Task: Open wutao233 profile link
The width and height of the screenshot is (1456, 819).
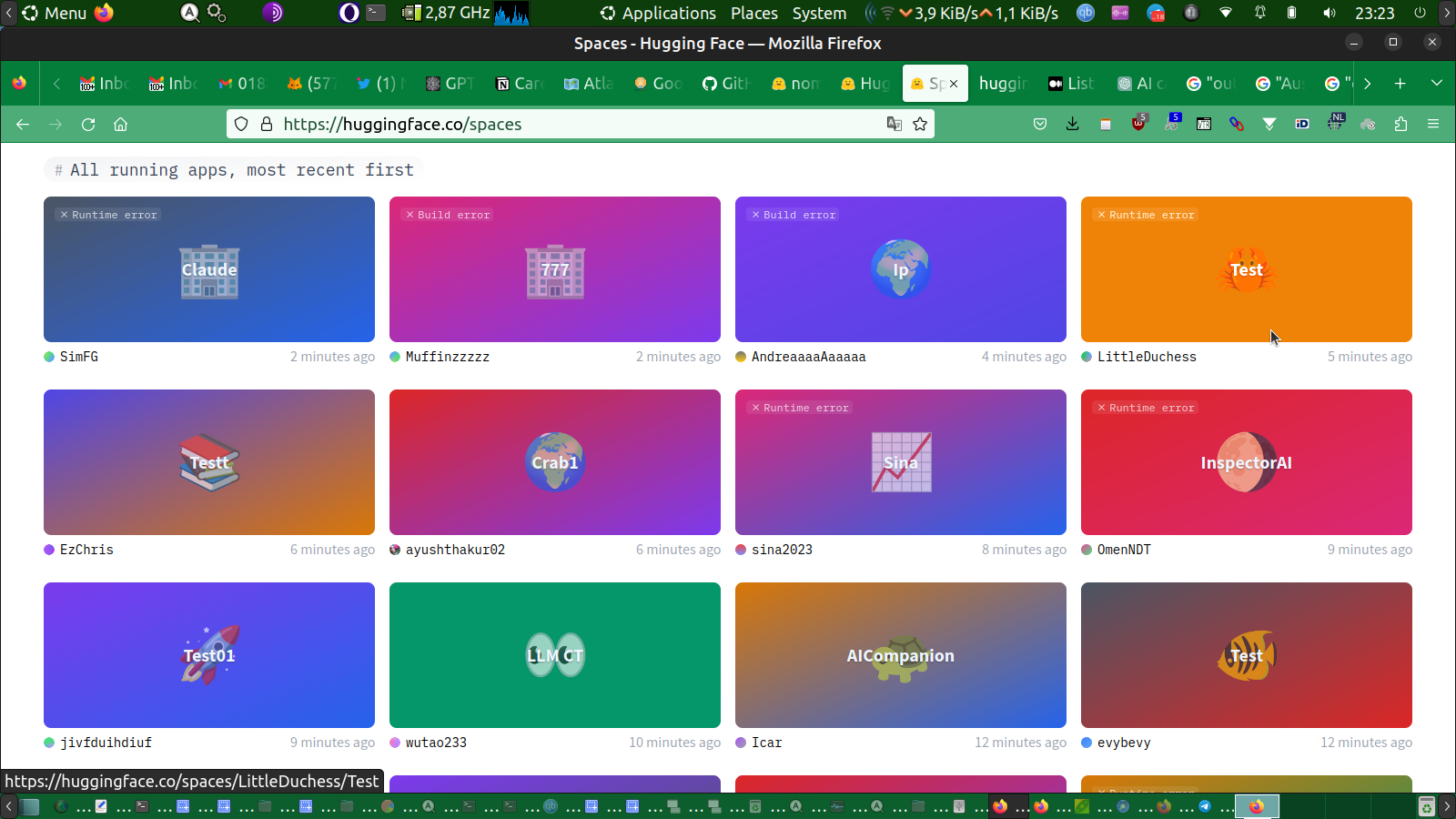Action: tap(436, 743)
